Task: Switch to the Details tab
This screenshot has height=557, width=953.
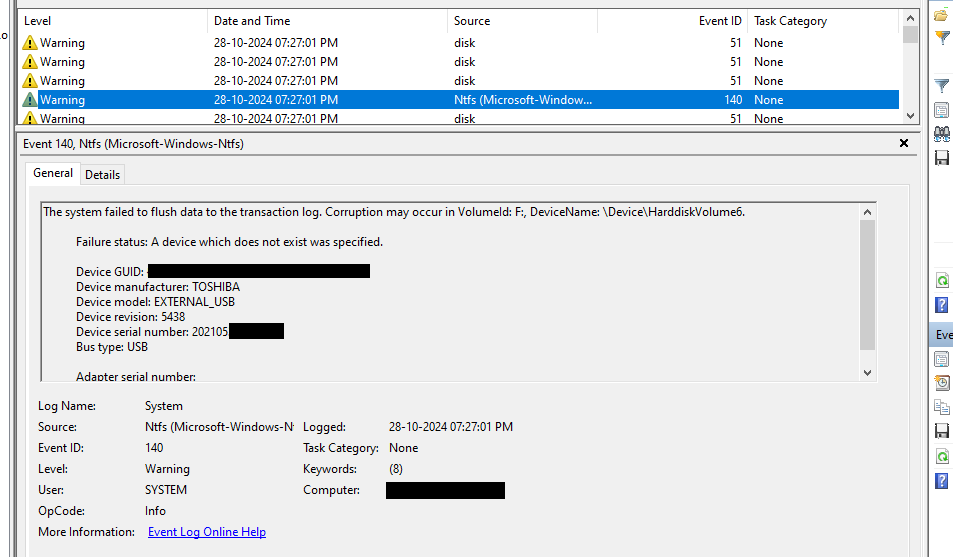Action: coord(102,175)
